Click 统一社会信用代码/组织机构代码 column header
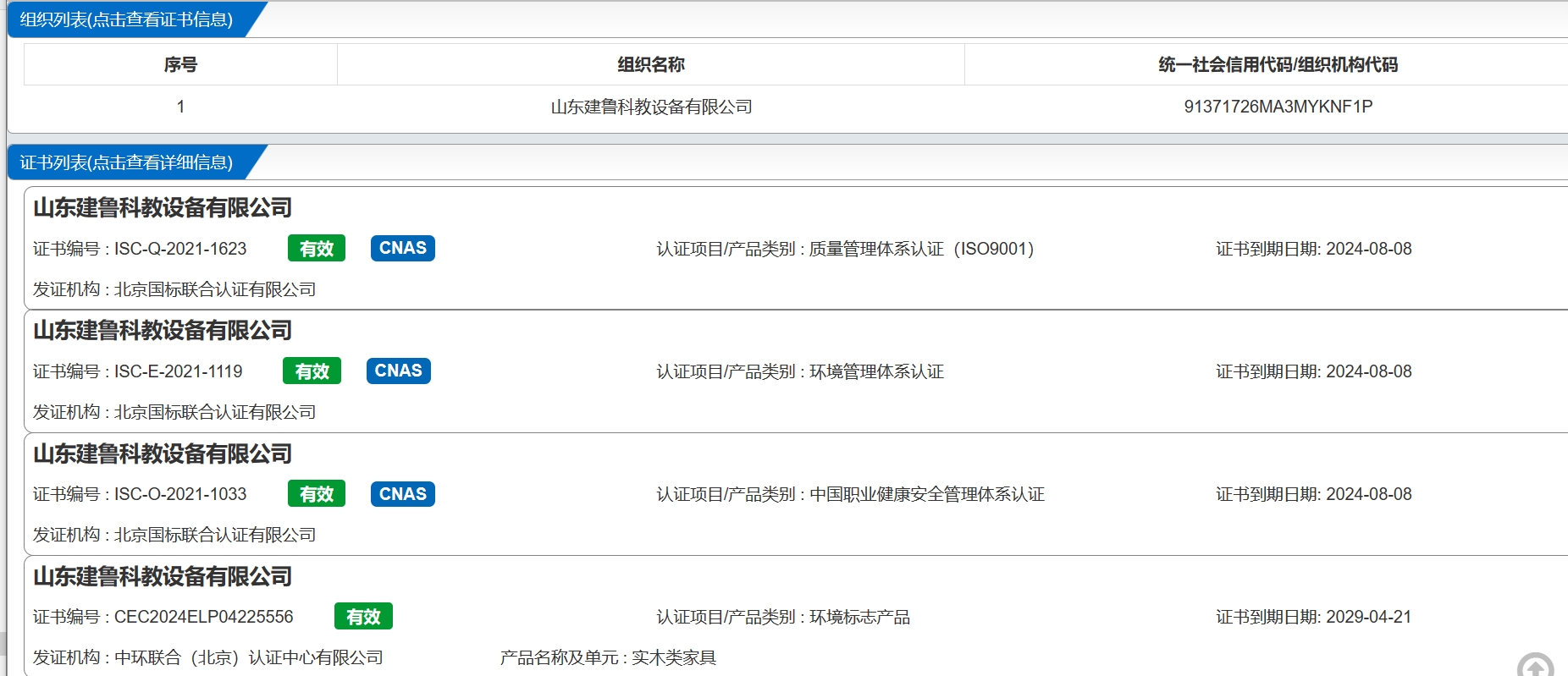The width and height of the screenshot is (1568, 676). pos(1278,64)
